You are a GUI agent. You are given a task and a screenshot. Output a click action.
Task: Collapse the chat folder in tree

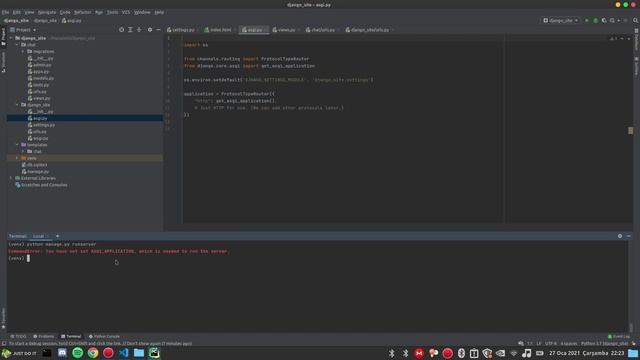tap(17, 44)
